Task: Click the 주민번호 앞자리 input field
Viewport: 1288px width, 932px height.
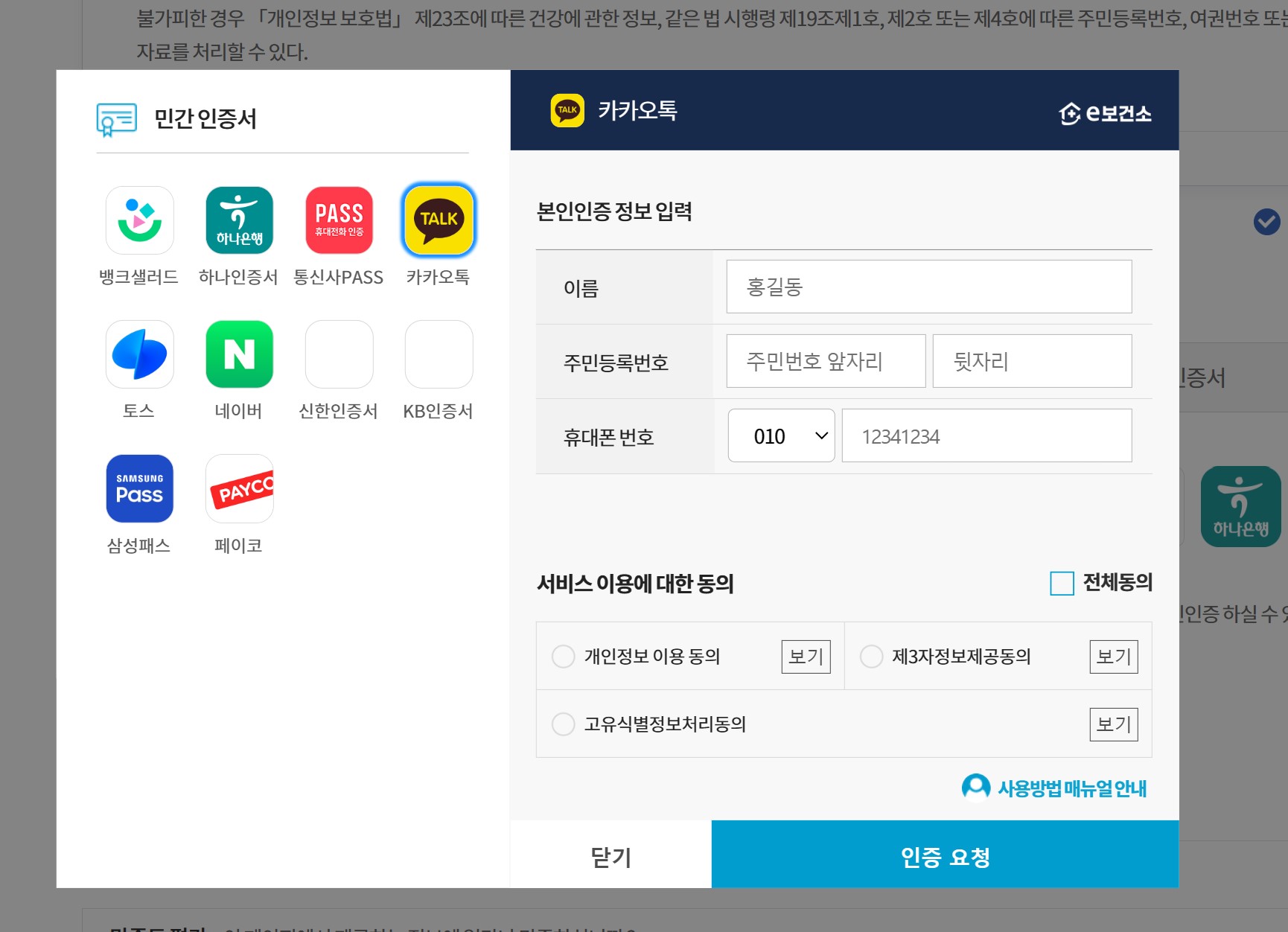Action: coord(826,361)
